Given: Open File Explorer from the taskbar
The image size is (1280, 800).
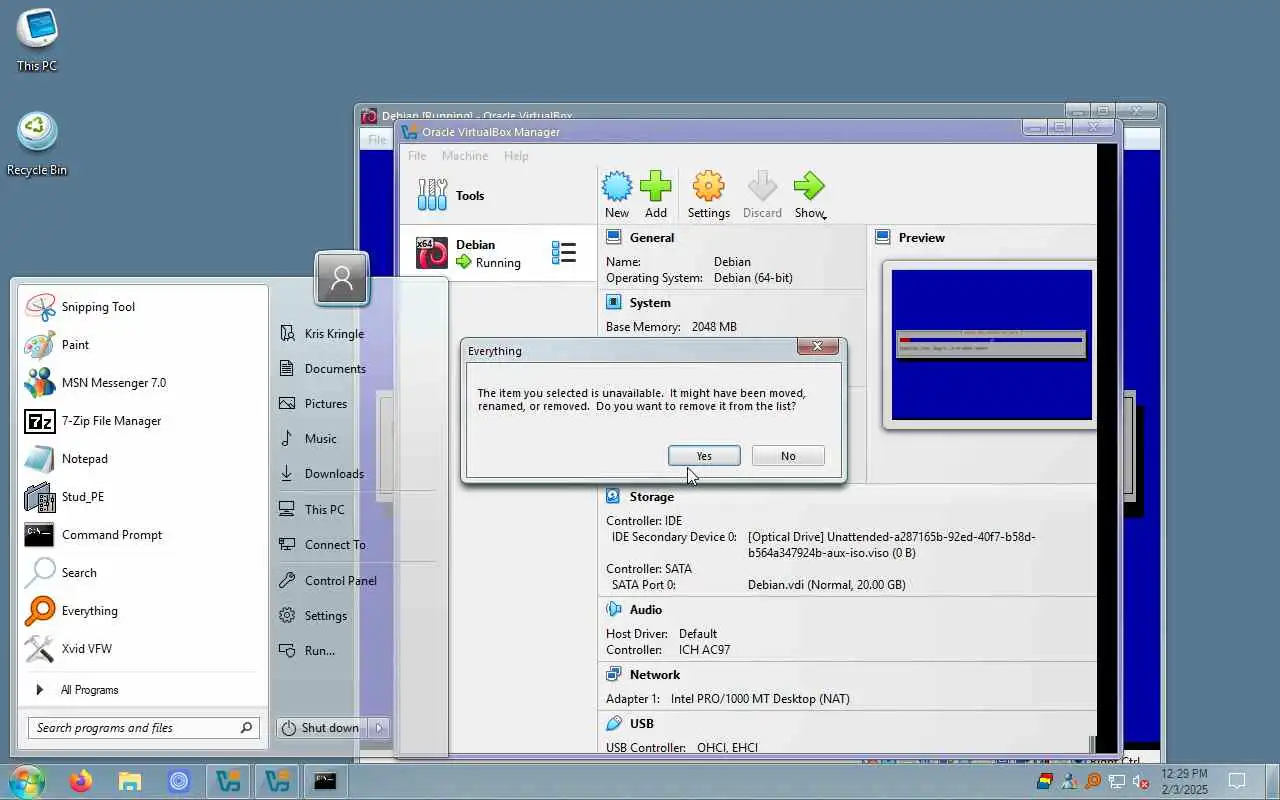Looking at the screenshot, I should pyautogui.click(x=130, y=781).
